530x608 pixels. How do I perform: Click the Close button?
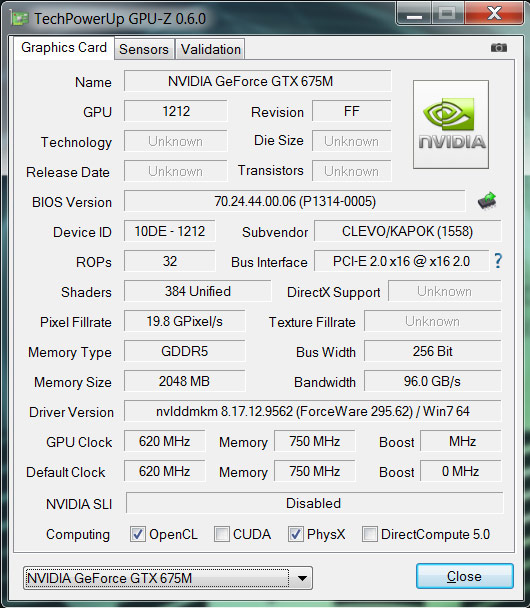[x=465, y=576]
